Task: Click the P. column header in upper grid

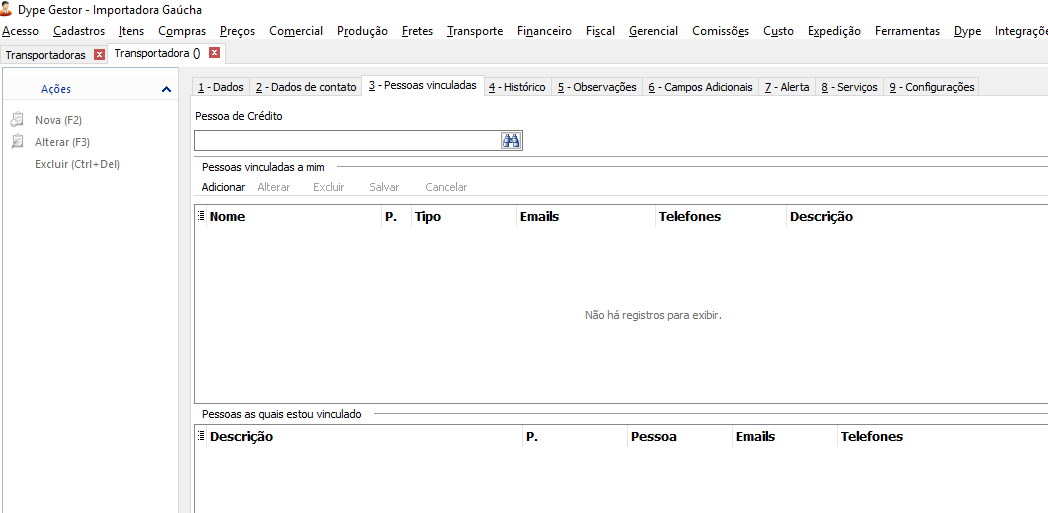Action: pyautogui.click(x=396, y=216)
